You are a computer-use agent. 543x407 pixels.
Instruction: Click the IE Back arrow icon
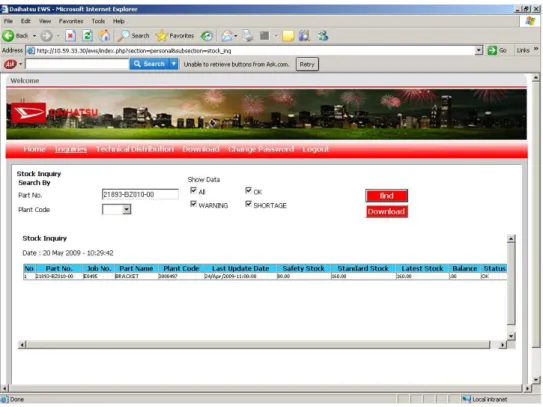pyautogui.click(x=8, y=36)
